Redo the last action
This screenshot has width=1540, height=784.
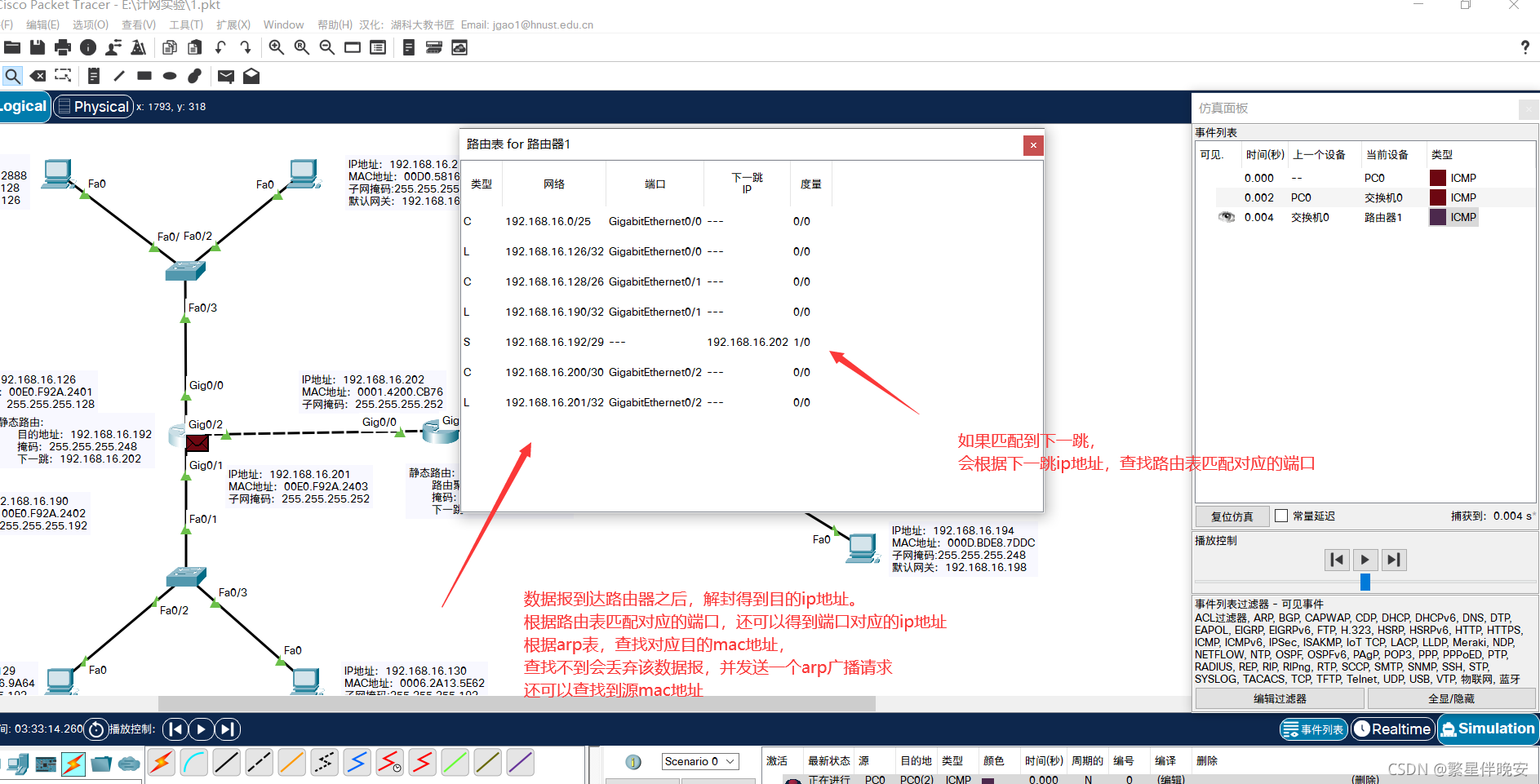(x=246, y=47)
